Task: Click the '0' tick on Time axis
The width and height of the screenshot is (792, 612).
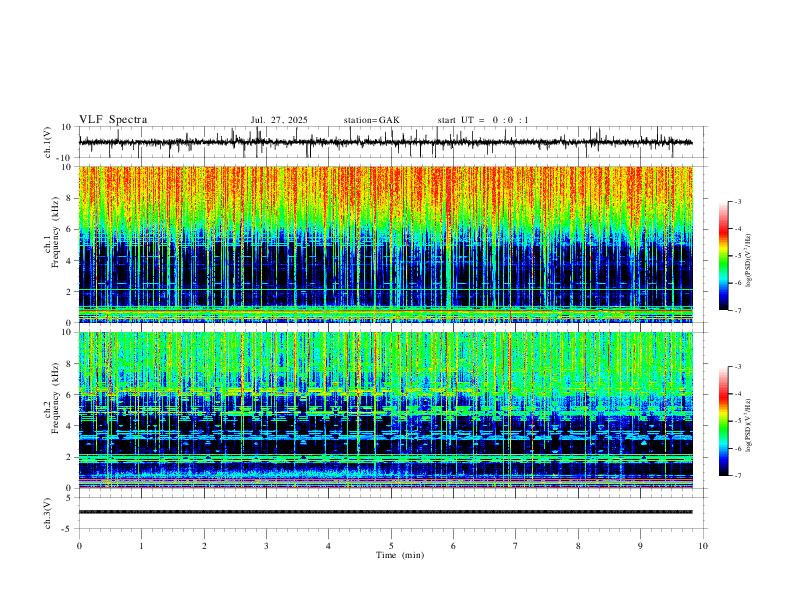Action: pos(79,546)
